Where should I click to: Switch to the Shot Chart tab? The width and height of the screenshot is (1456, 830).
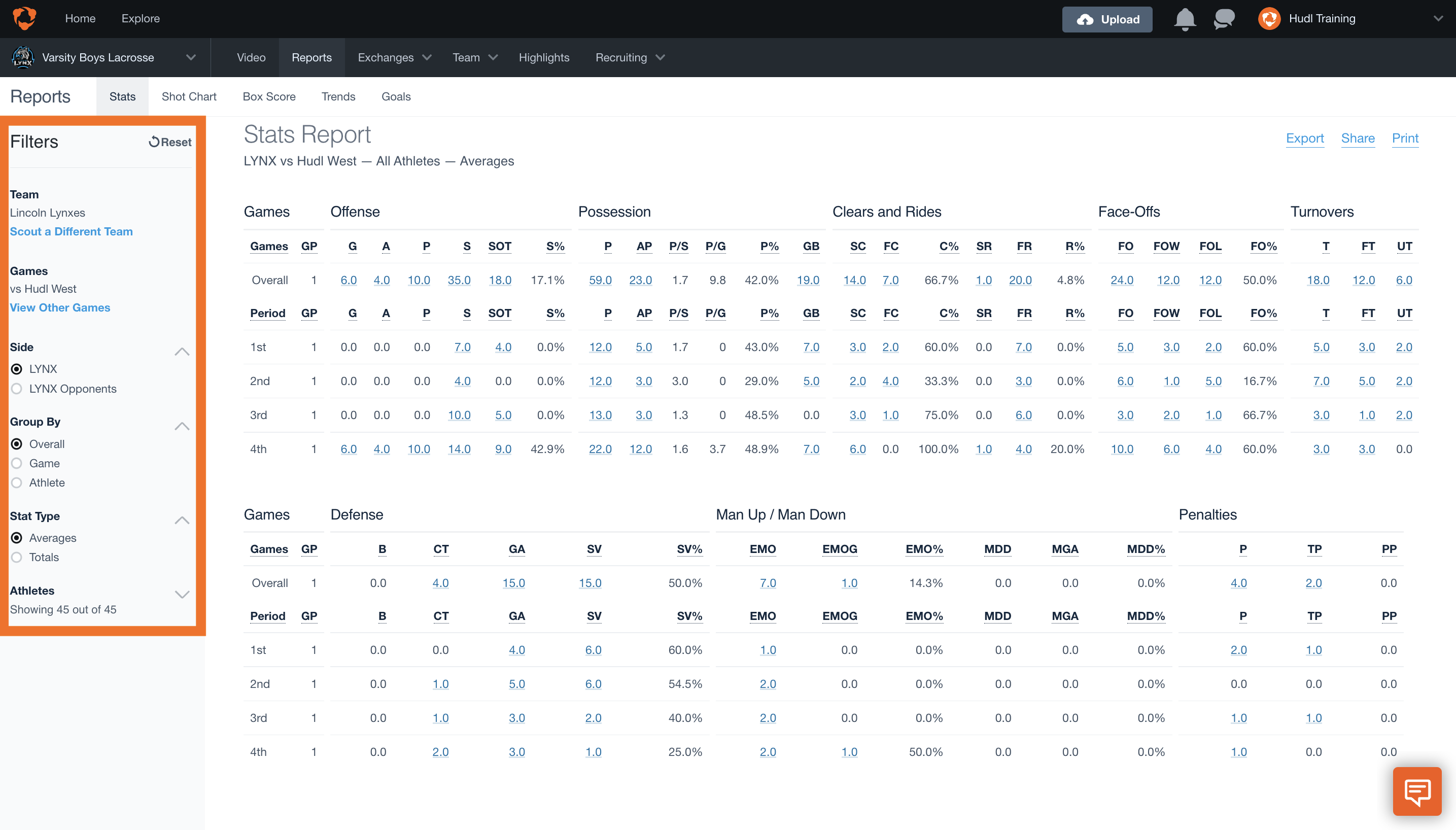click(189, 96)
